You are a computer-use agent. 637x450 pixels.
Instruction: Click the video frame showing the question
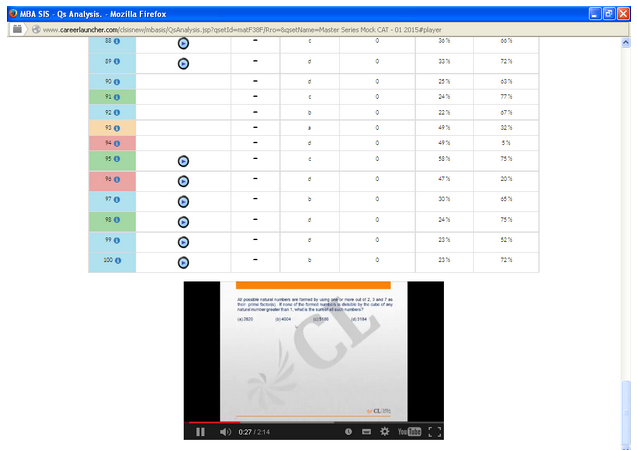(x=313, y=351)
